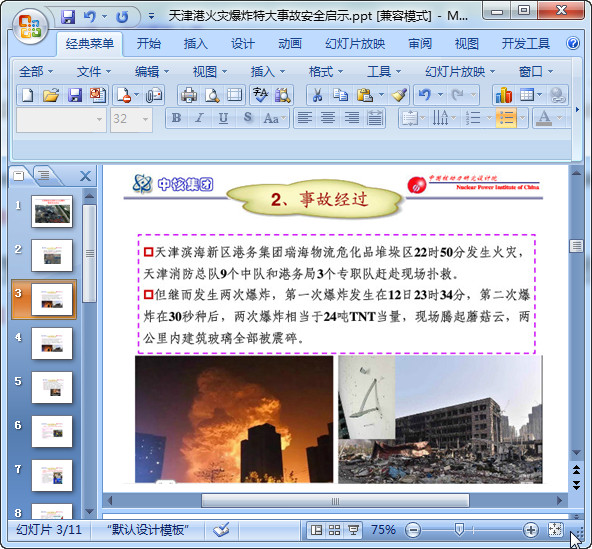Click the Format Painter brush icon
Viewport: 592px width, 549px height.
point(399,95)
